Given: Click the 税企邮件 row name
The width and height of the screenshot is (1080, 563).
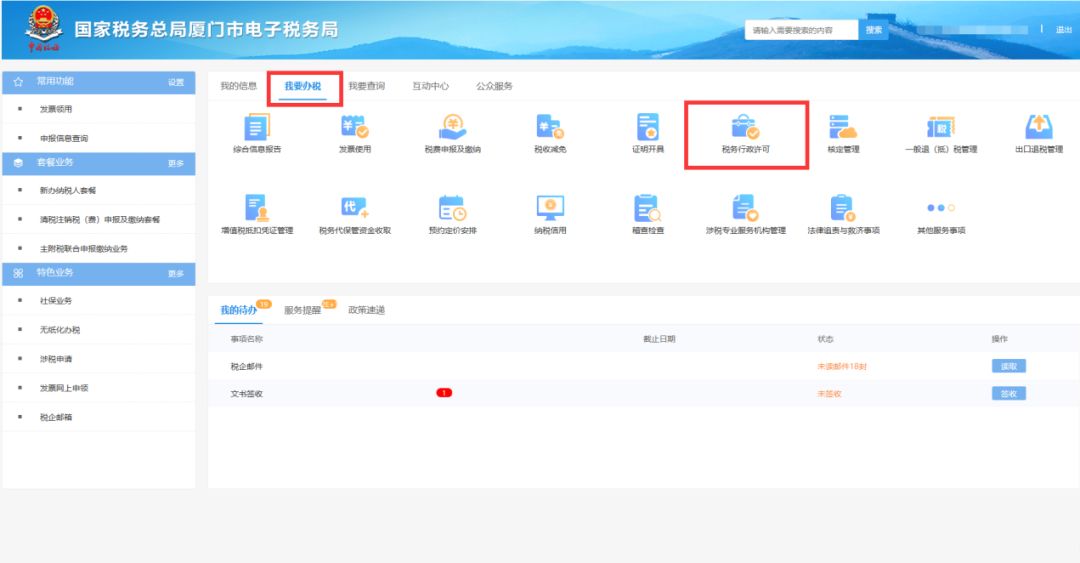Looking at the screenshot, I should click(x=247, y=367).
